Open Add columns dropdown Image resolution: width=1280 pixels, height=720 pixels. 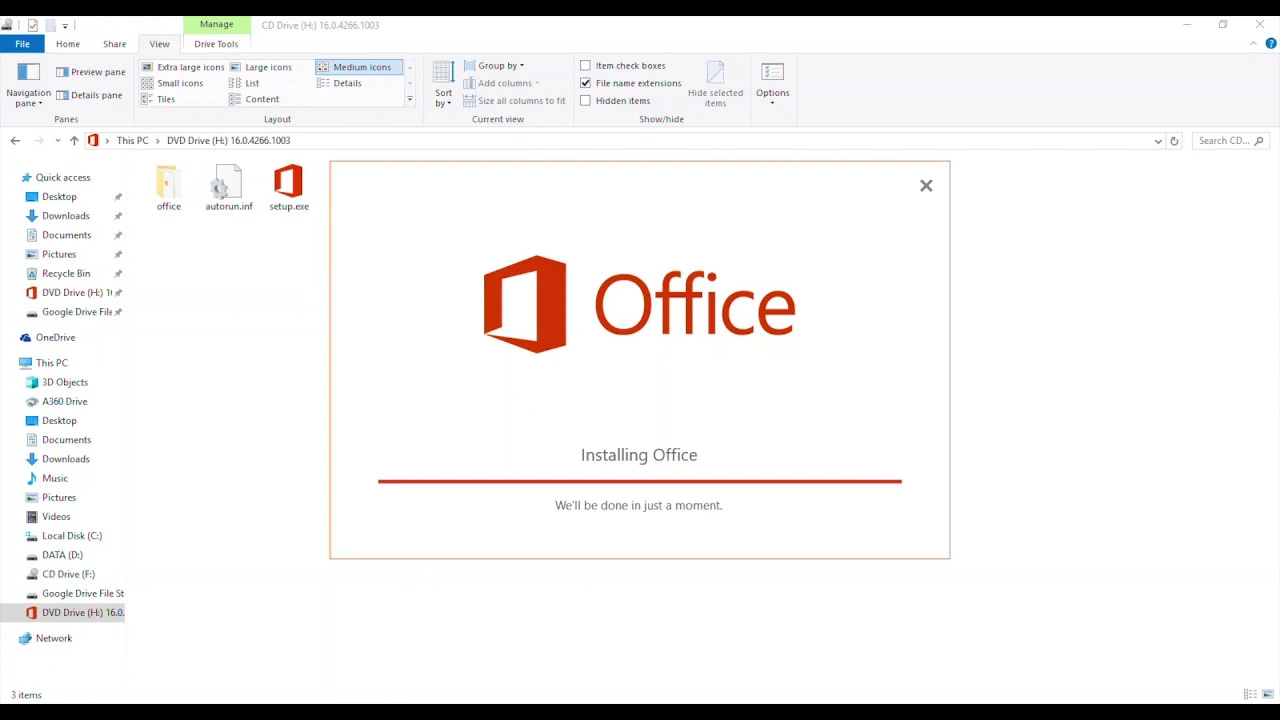(501, 83)
